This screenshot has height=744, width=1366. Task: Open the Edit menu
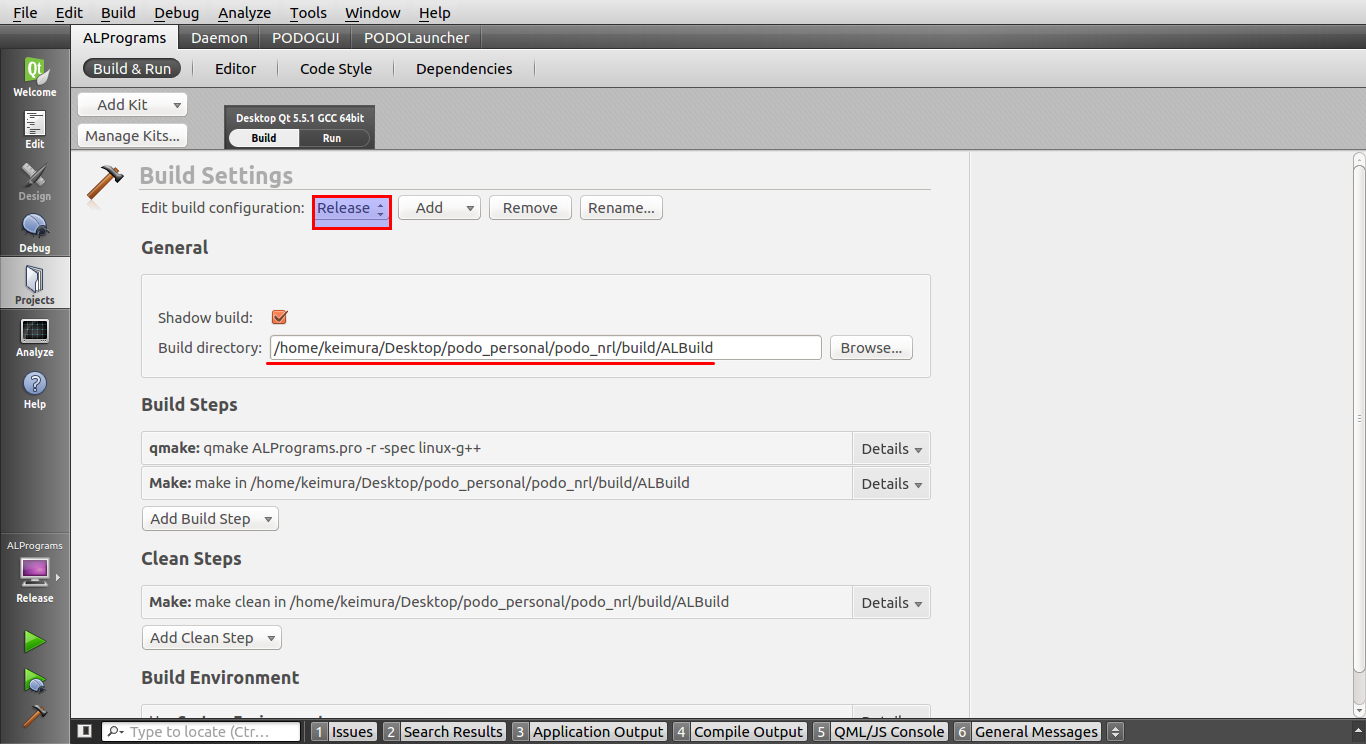tap(69, 13)
